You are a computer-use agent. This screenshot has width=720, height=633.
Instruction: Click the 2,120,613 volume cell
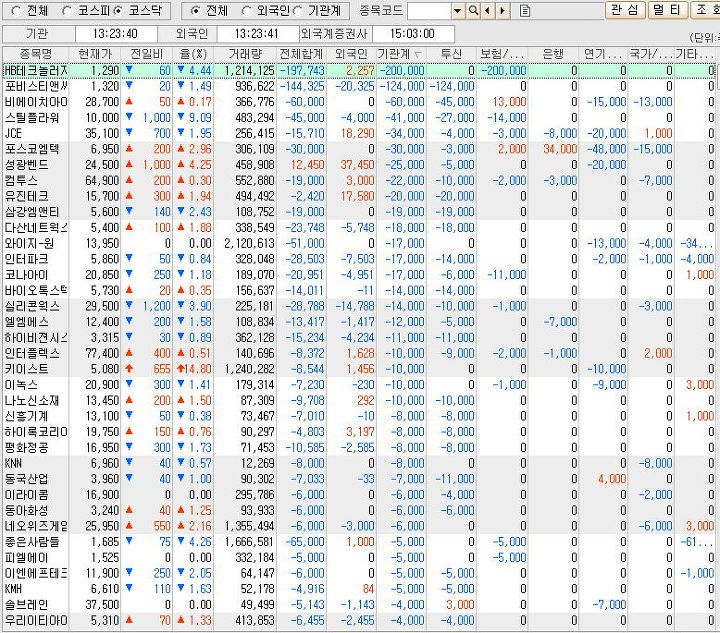coord(249,243)
